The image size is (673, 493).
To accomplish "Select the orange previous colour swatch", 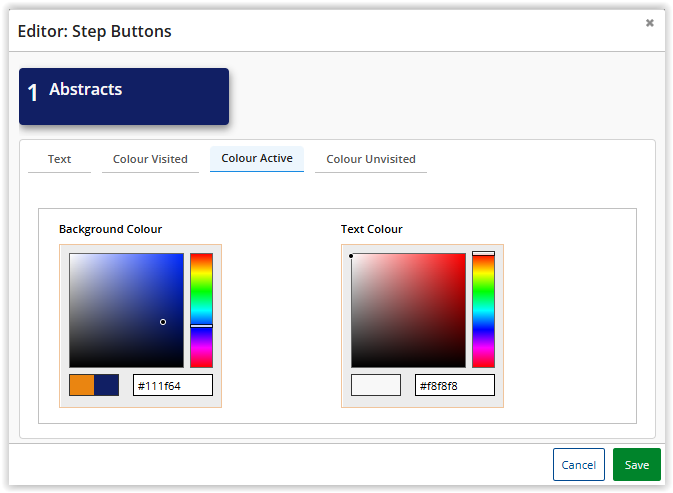I will [82, 385].
